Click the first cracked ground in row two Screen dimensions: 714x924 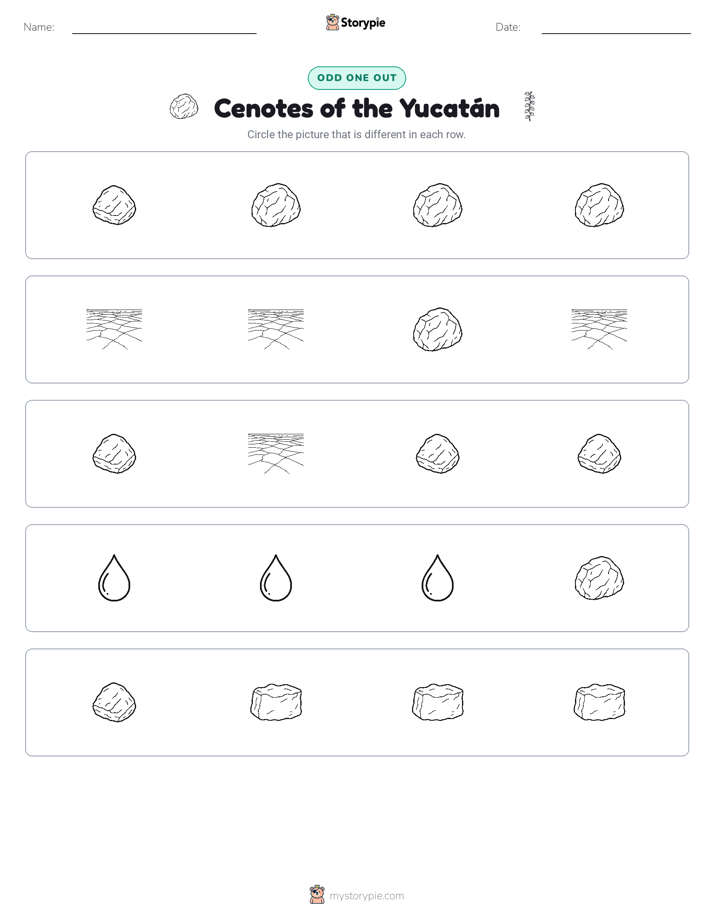point(114,329)
